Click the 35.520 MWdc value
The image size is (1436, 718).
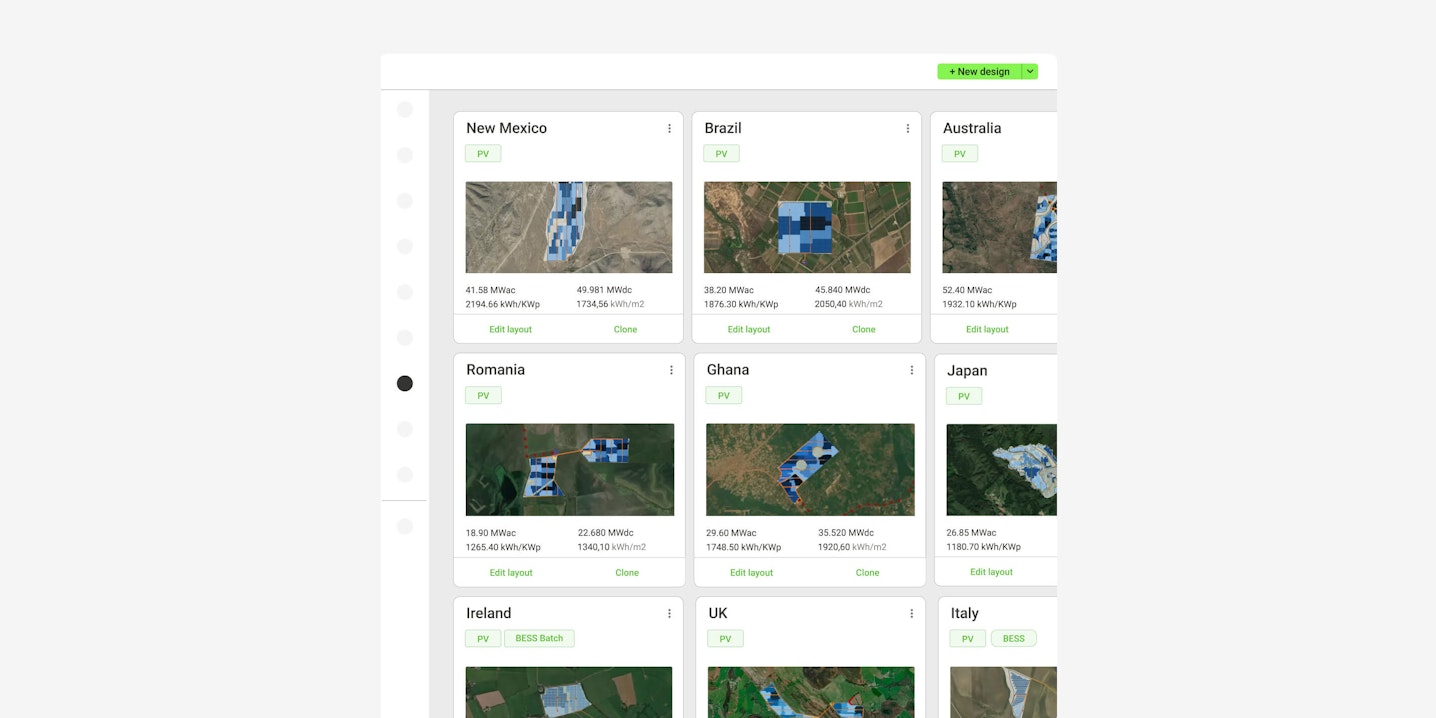(x=846, y=533)
